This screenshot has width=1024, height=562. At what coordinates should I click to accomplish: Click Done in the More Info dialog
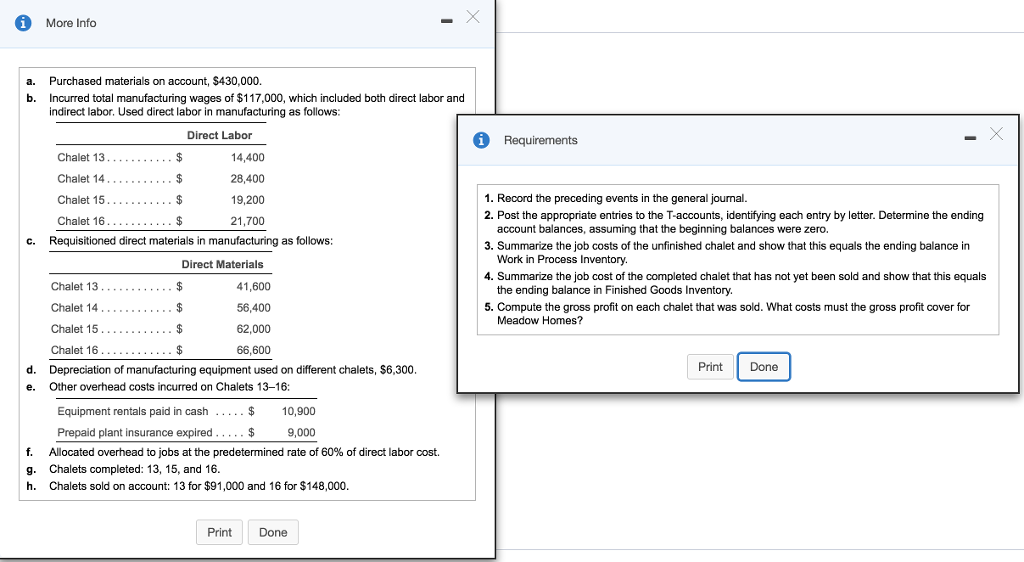[x=273, y=532]
